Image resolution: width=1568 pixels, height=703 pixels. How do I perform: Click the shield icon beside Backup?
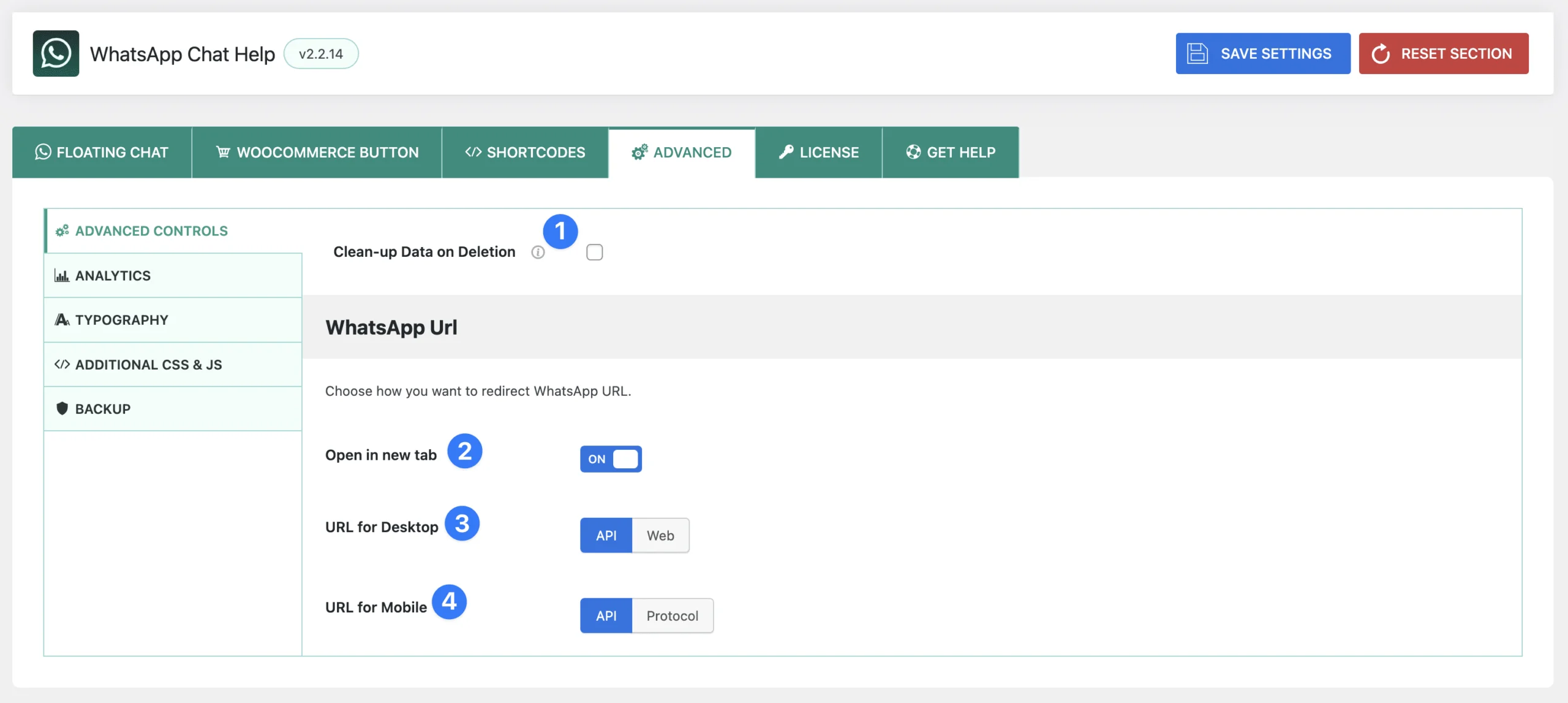click(62, 409)
